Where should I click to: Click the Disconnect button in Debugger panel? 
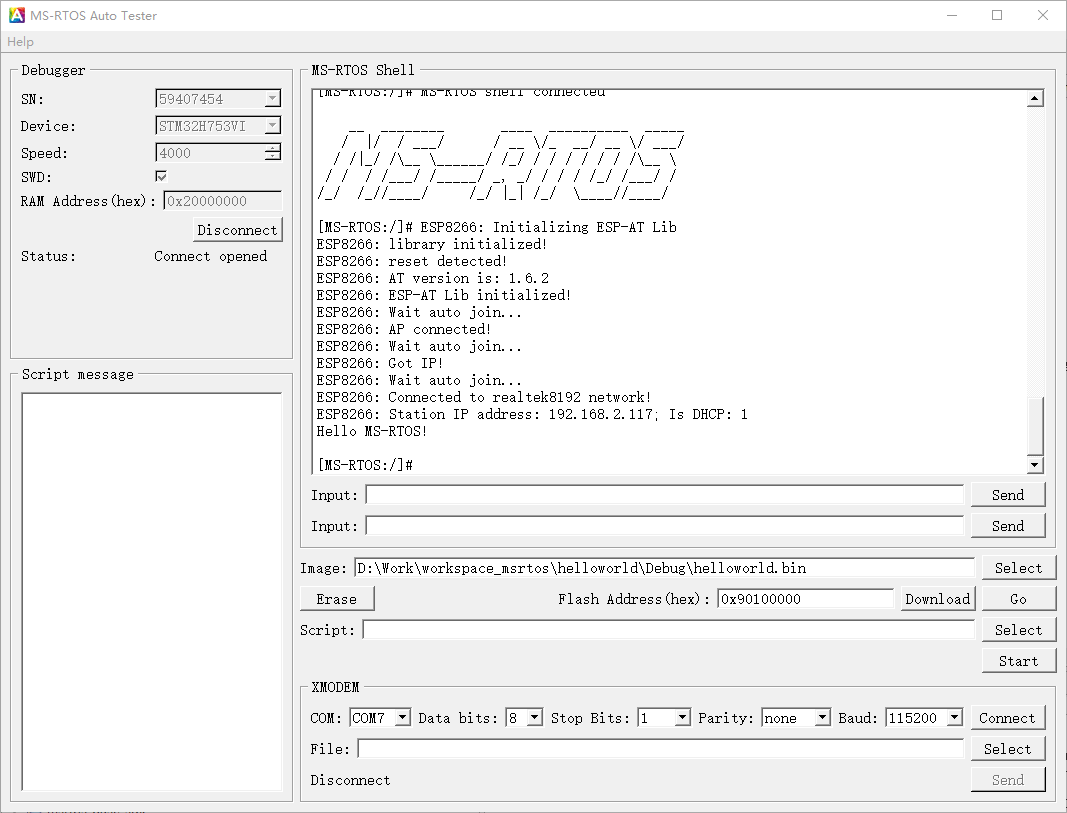pos(237,230)
